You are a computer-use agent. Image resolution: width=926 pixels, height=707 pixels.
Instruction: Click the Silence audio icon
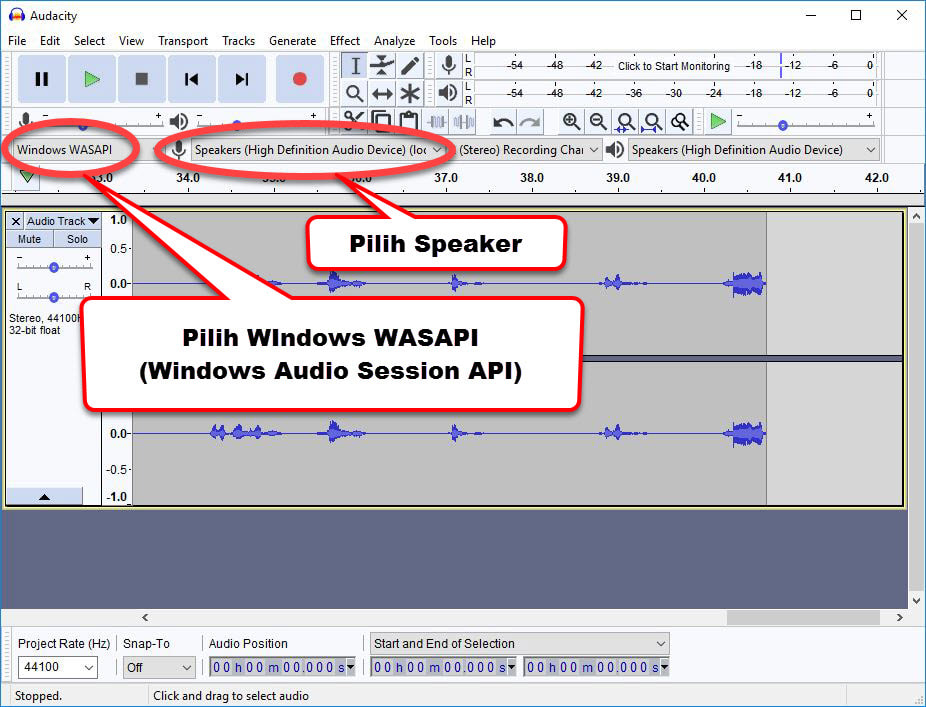[464, 122]
